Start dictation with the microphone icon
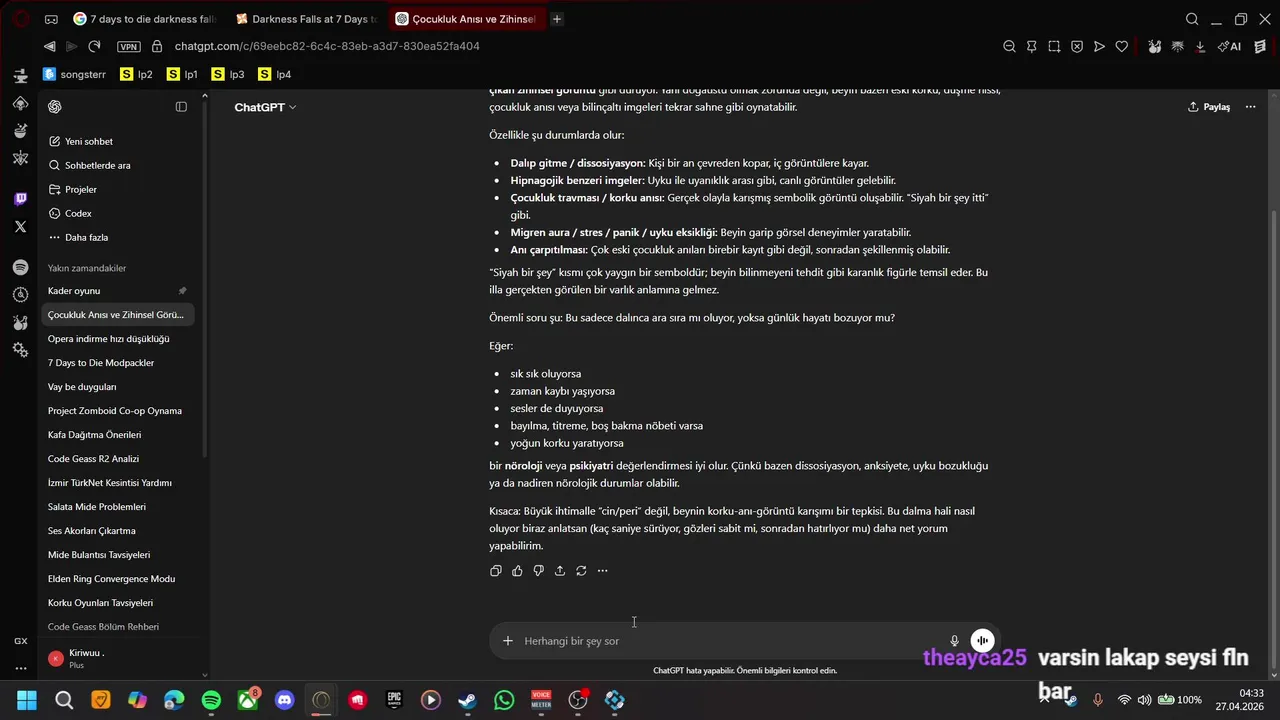The width and height of the screenshot is (1280, 720). 954,641
